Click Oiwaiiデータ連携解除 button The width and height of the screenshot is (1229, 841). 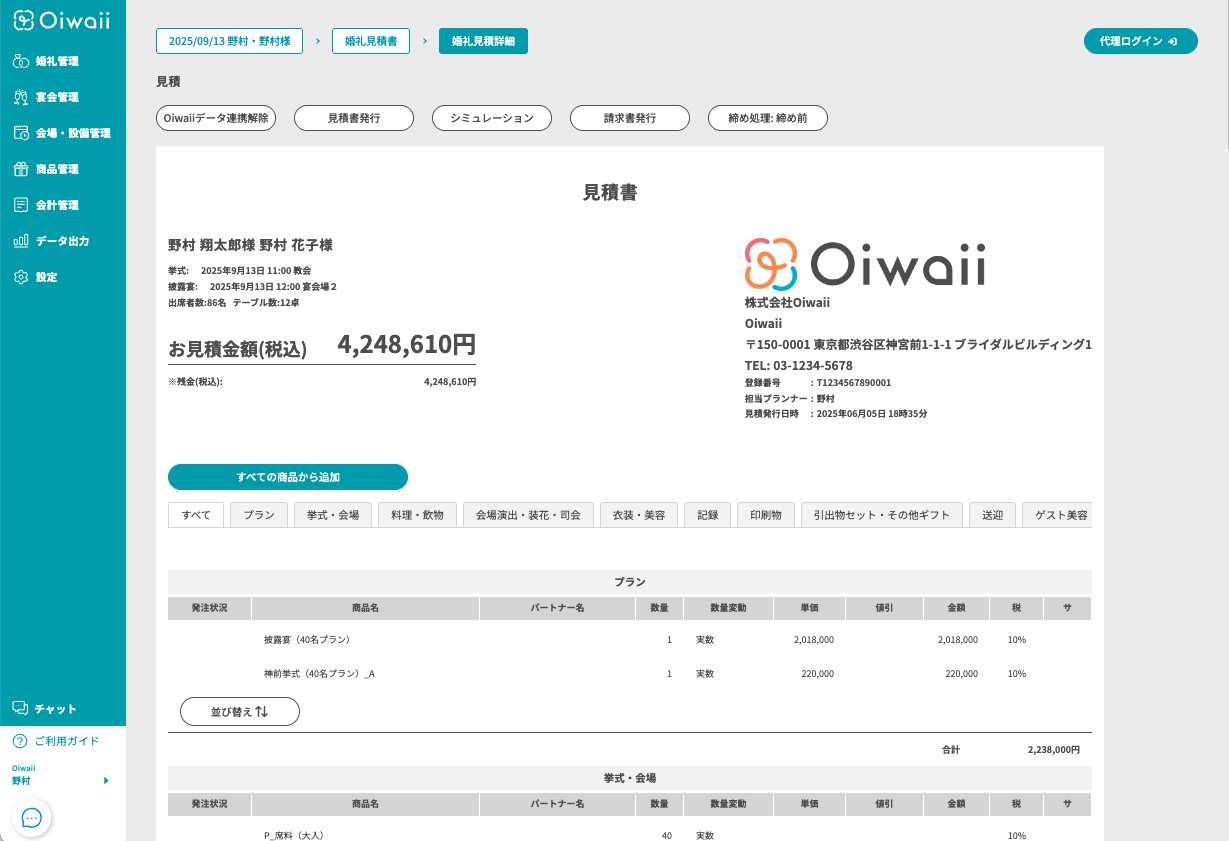point(216,118)
